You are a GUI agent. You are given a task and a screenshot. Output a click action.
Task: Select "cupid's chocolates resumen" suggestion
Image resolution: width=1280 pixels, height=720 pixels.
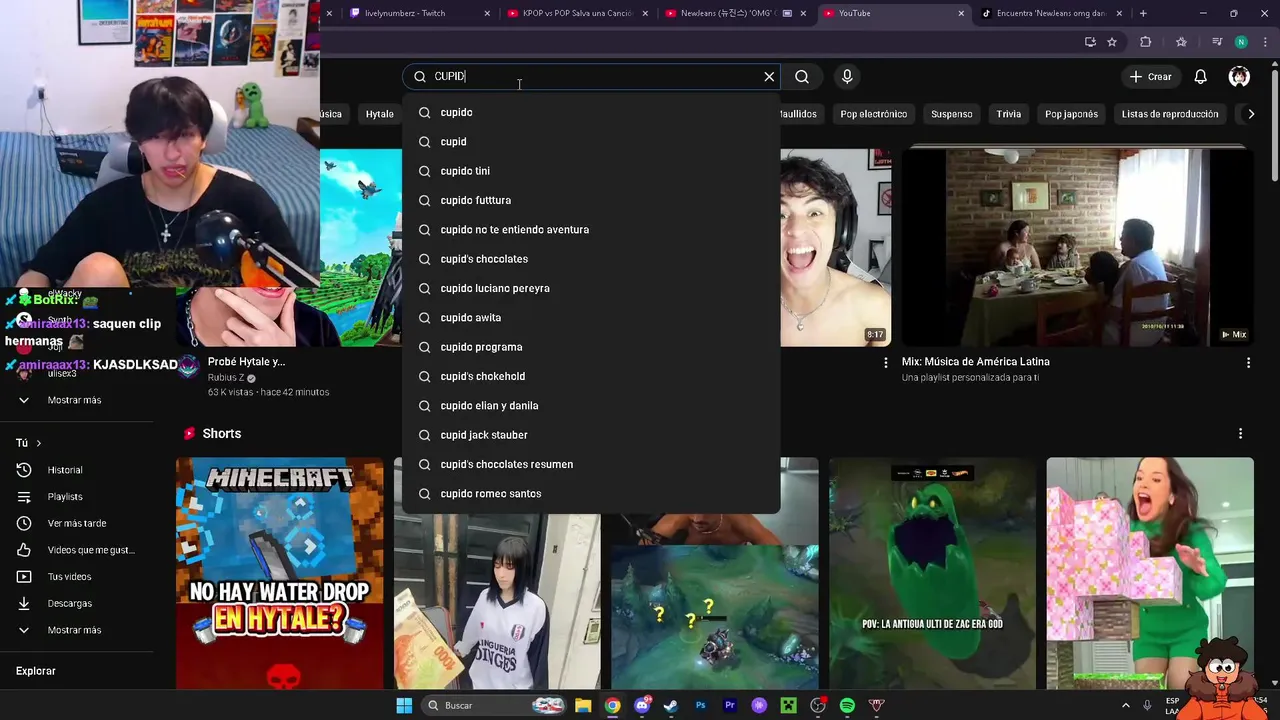tap(591, 464)
